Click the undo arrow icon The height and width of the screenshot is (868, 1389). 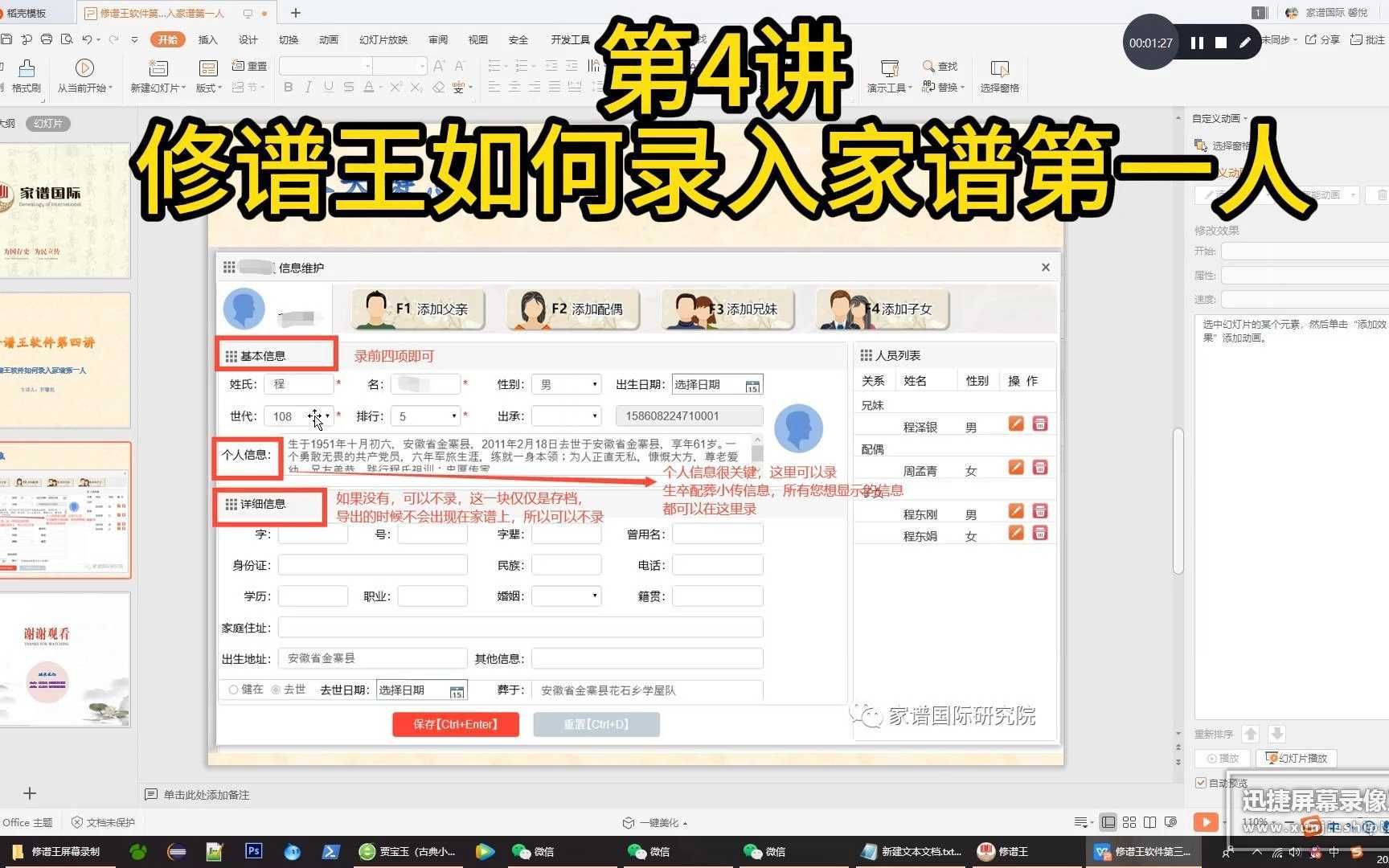click(x=87, y=39)
